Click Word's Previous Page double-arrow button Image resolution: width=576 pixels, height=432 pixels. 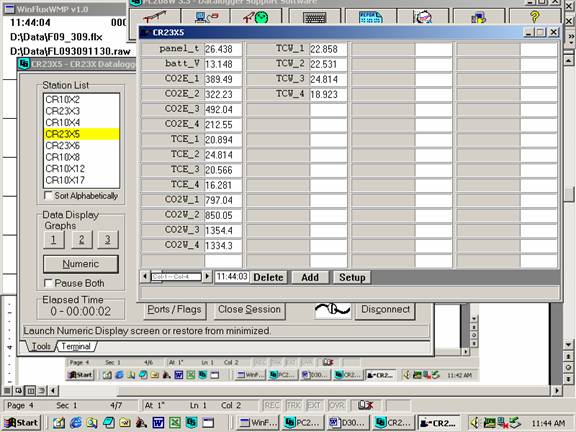point(568,356)
